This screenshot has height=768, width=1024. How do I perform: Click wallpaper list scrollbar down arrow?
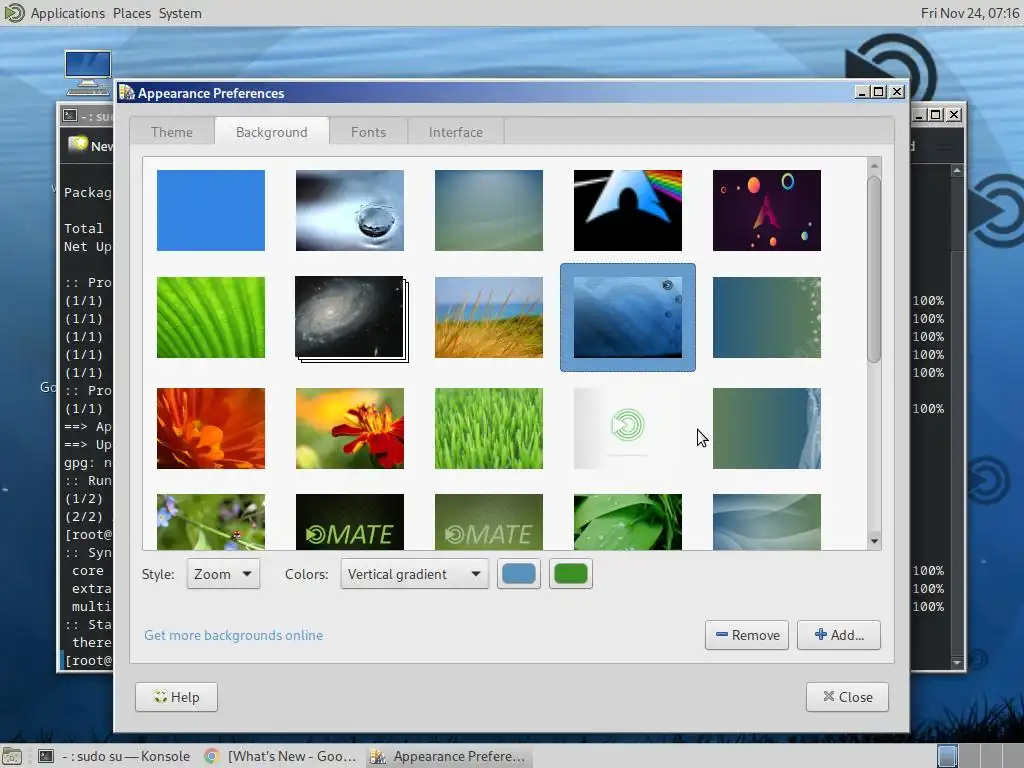click(x=874, y=541)
